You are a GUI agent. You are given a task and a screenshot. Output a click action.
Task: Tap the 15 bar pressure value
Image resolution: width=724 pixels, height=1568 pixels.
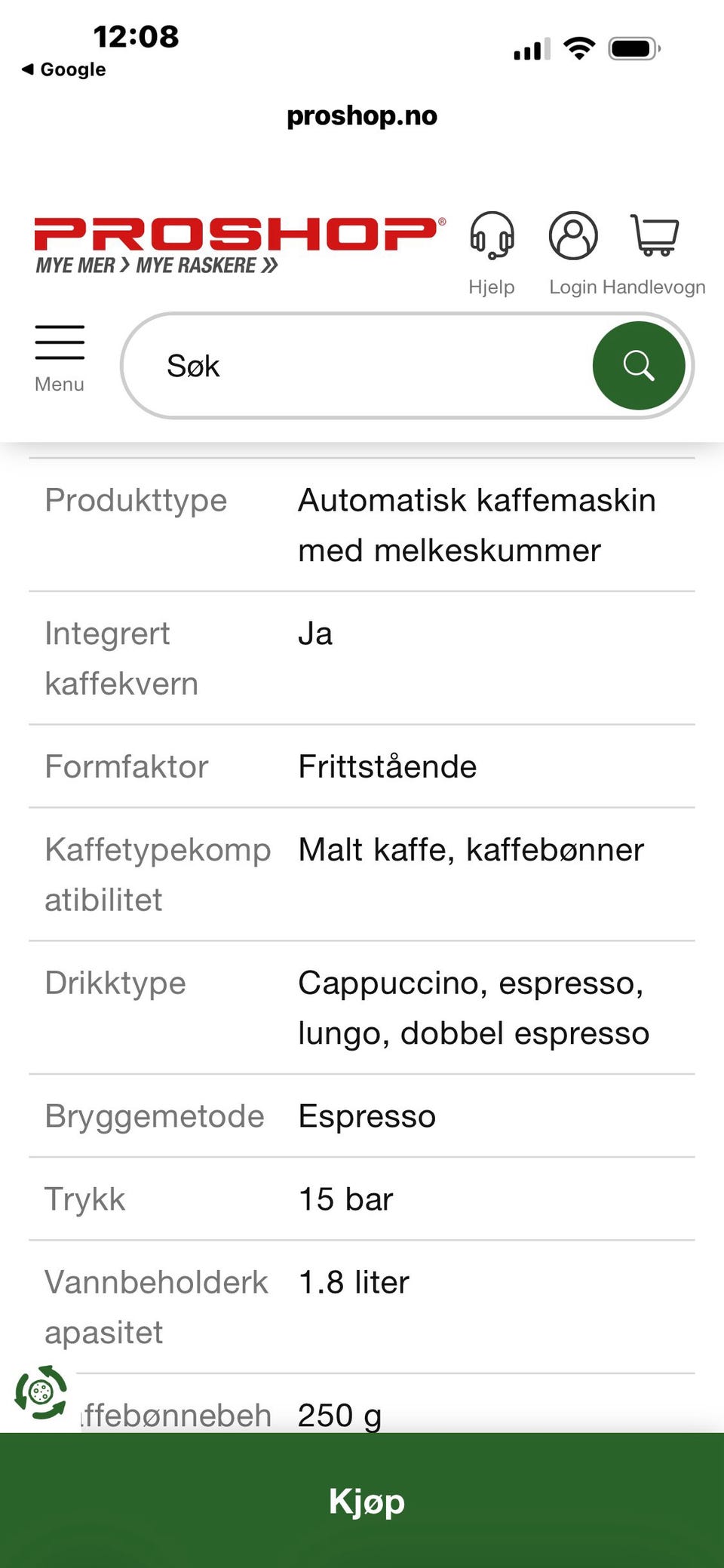(345, 1199)
